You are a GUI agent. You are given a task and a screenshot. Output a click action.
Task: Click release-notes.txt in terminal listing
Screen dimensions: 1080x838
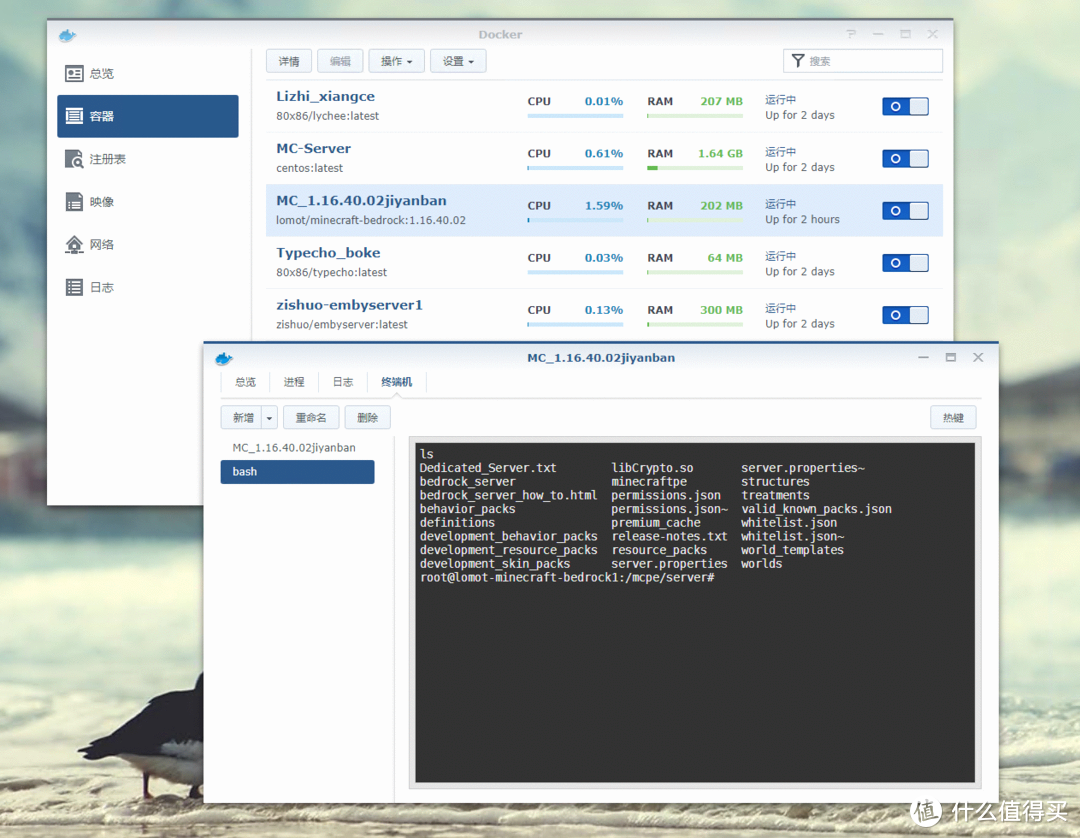click(x=669, y=536)
